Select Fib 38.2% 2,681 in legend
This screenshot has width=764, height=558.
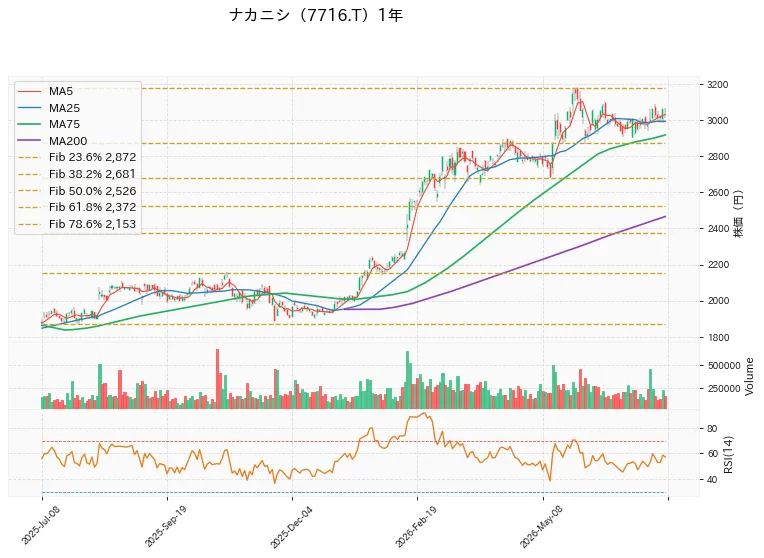point(77,174)
